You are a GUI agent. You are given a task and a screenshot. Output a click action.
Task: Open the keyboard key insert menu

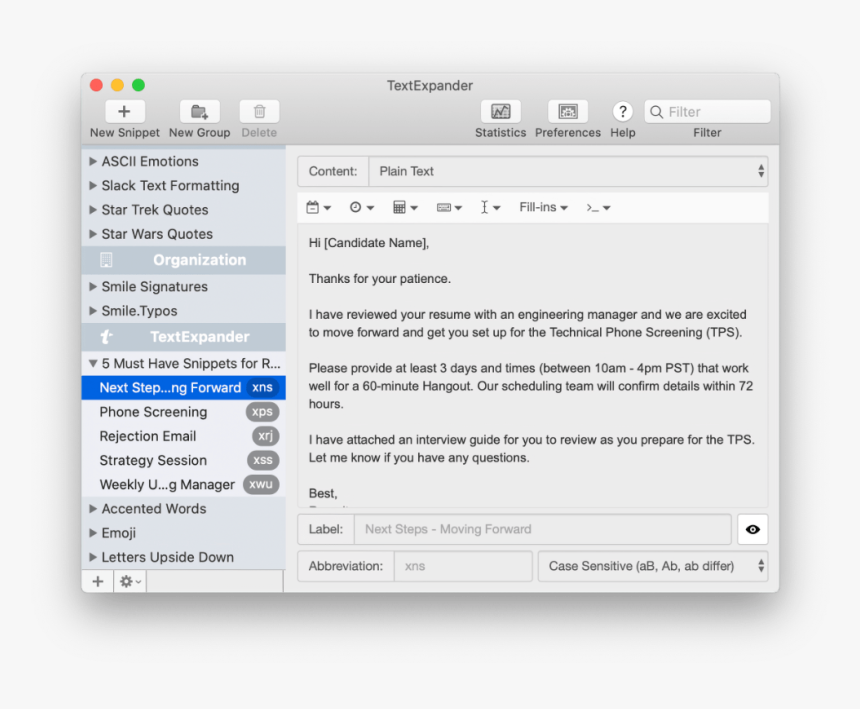pos(449,207)
